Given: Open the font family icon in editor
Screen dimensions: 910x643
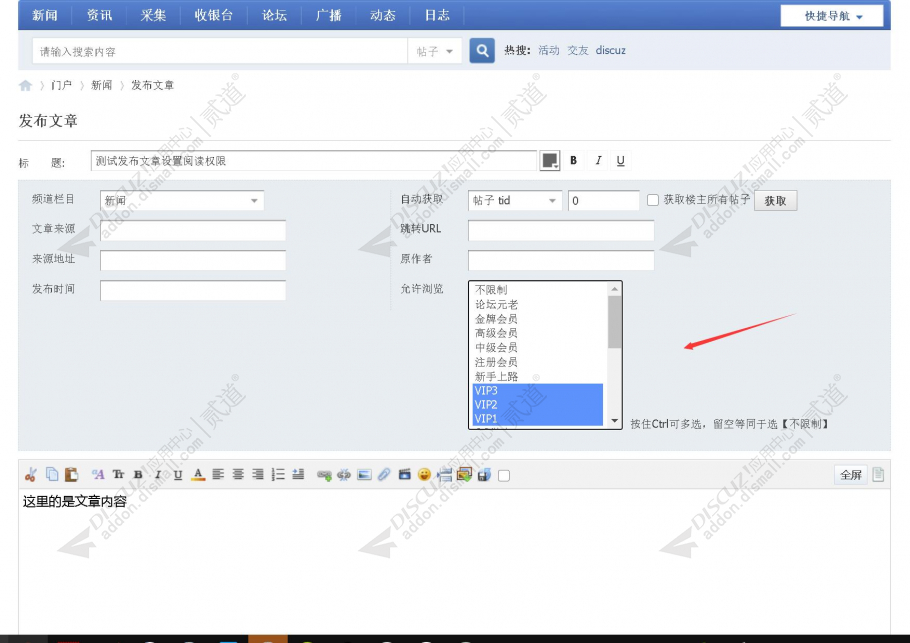Looking at the screenshot, I should pos(98,475).
